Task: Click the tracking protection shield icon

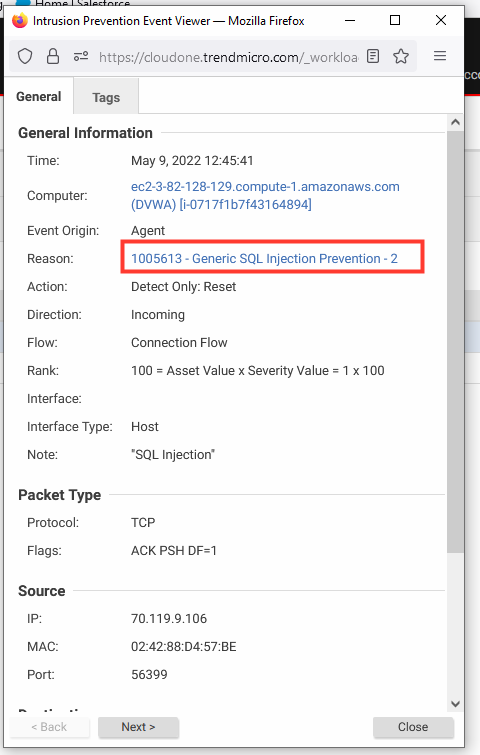Action: [25, 57]
